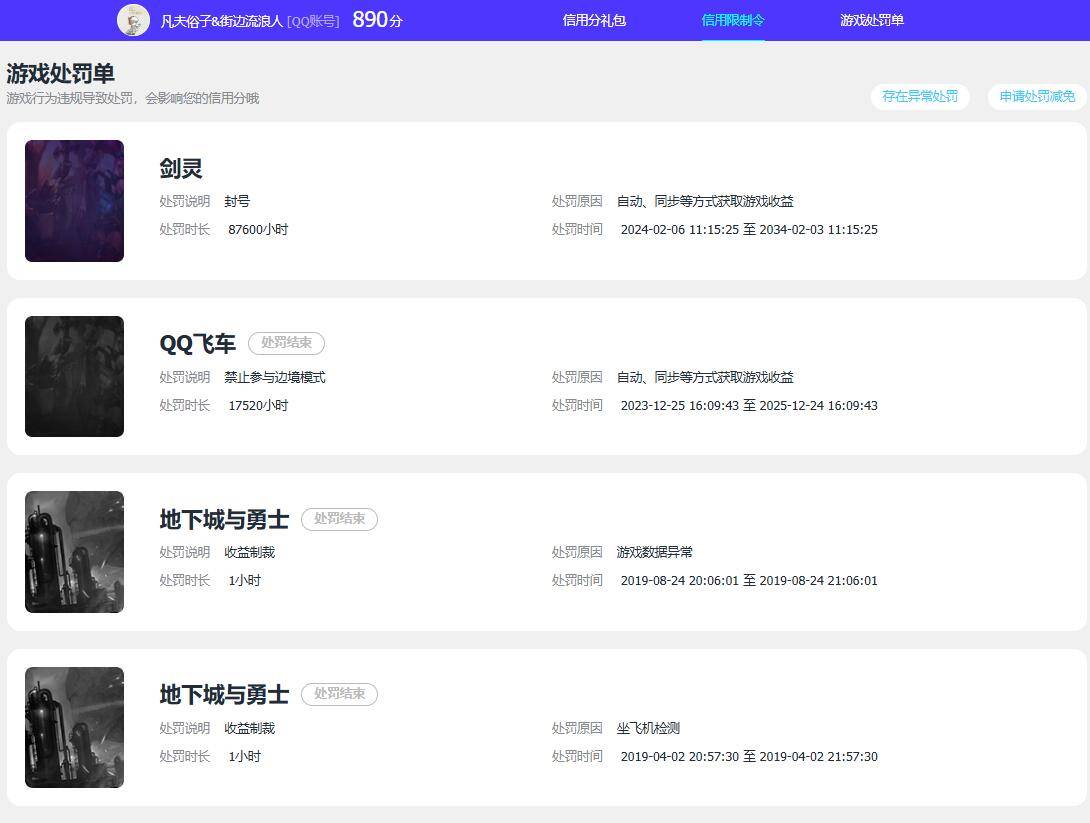
Task: Select the first 地下城与勇士 game cover
Action: (x=74, y=551)
